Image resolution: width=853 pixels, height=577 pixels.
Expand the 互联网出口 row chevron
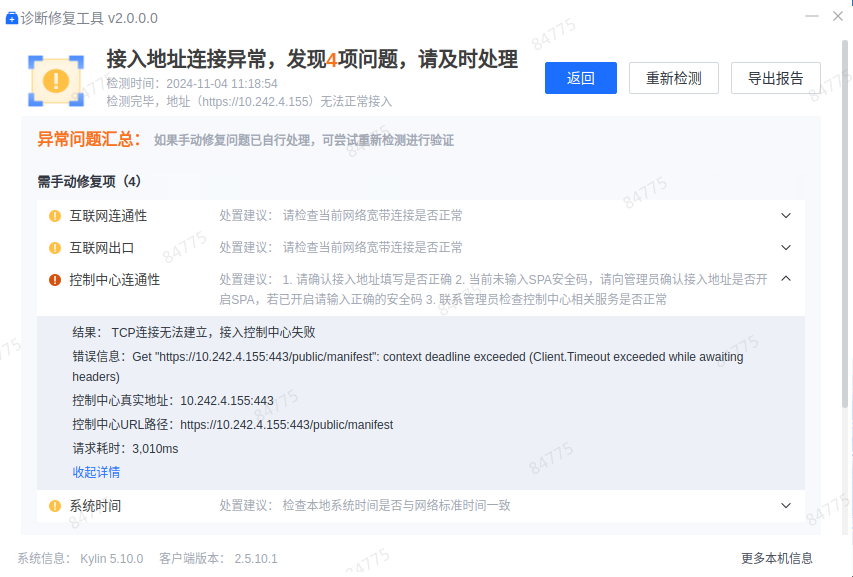[x=786, y=248]
